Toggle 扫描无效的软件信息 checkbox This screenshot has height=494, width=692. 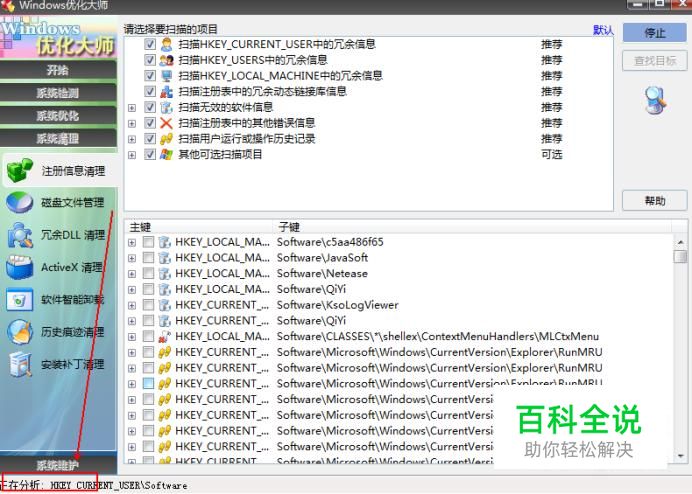pos(150,107)
